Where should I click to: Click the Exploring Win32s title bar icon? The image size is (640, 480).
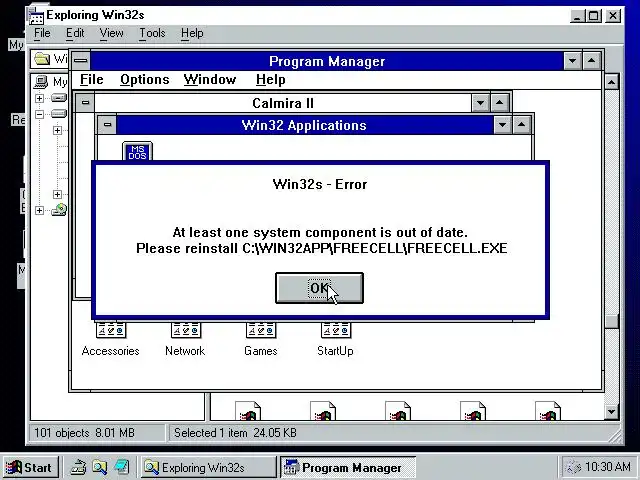point(36,16)
